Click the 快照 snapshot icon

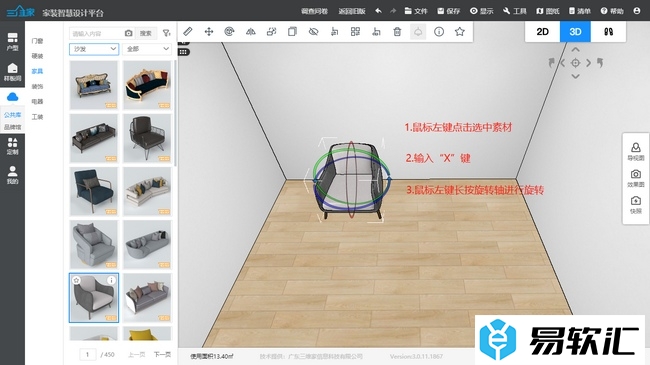click(x=636, y=205)
